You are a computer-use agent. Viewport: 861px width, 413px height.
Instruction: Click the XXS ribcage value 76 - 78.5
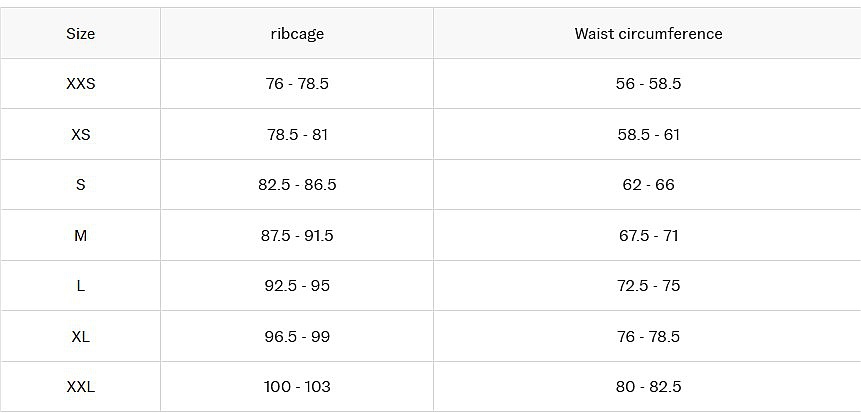pos(297,84)
